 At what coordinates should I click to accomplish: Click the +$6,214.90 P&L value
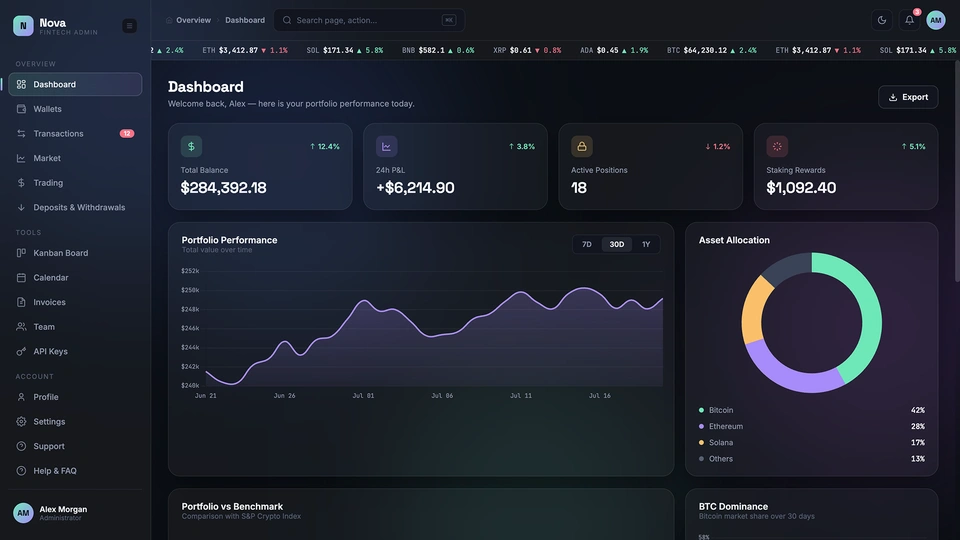click(x=415, y=188)
